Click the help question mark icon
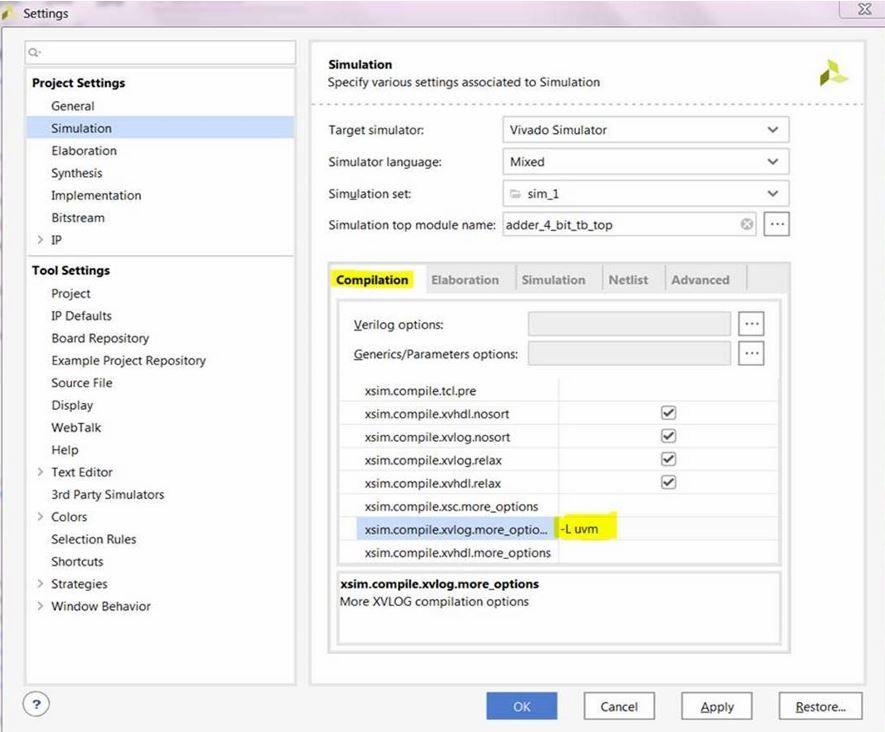 pos(37,704)
